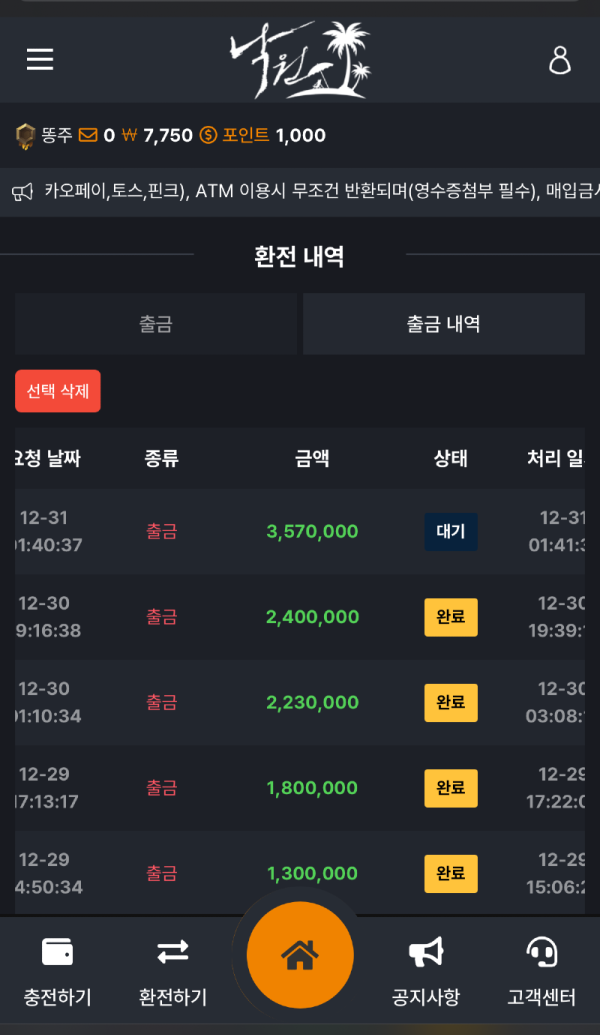Open the user profile icon

point(560,60)
